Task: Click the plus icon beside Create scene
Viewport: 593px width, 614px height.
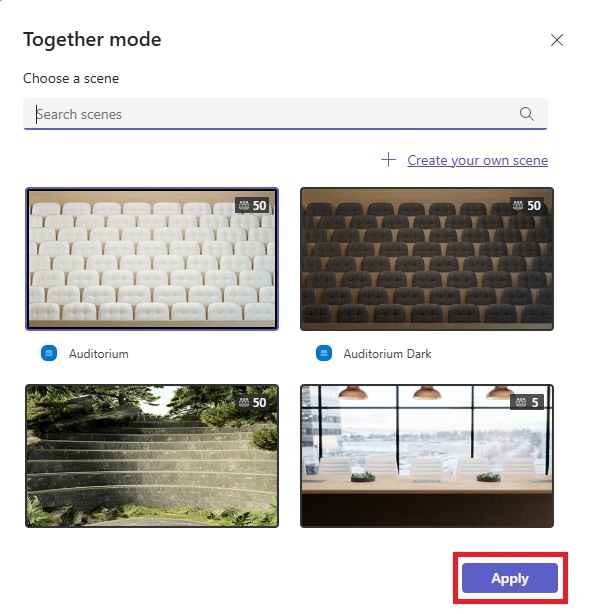Action: (388, 160)
